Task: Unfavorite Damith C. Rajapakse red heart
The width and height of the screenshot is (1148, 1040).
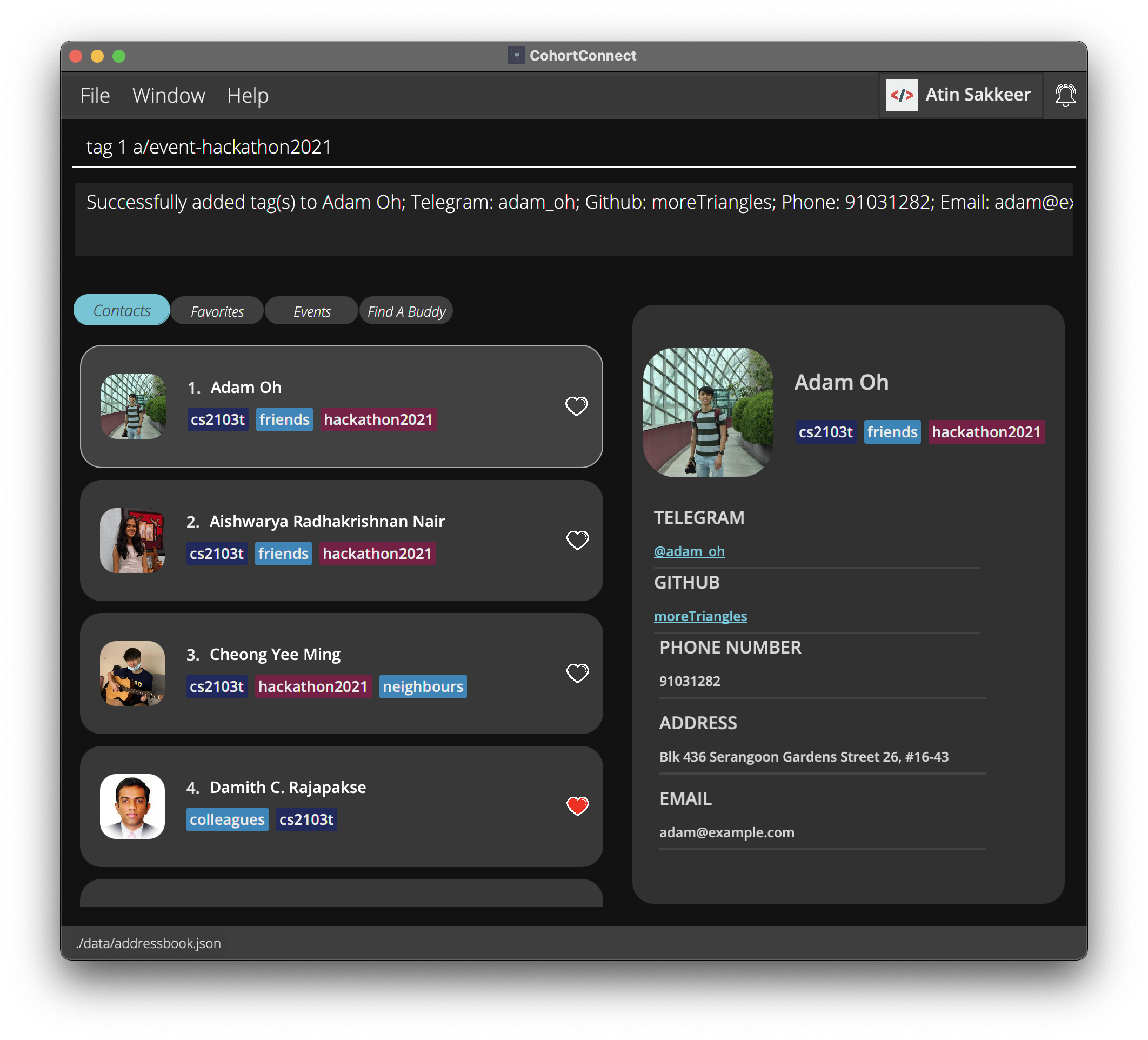Action: click(x=577, y=806)
